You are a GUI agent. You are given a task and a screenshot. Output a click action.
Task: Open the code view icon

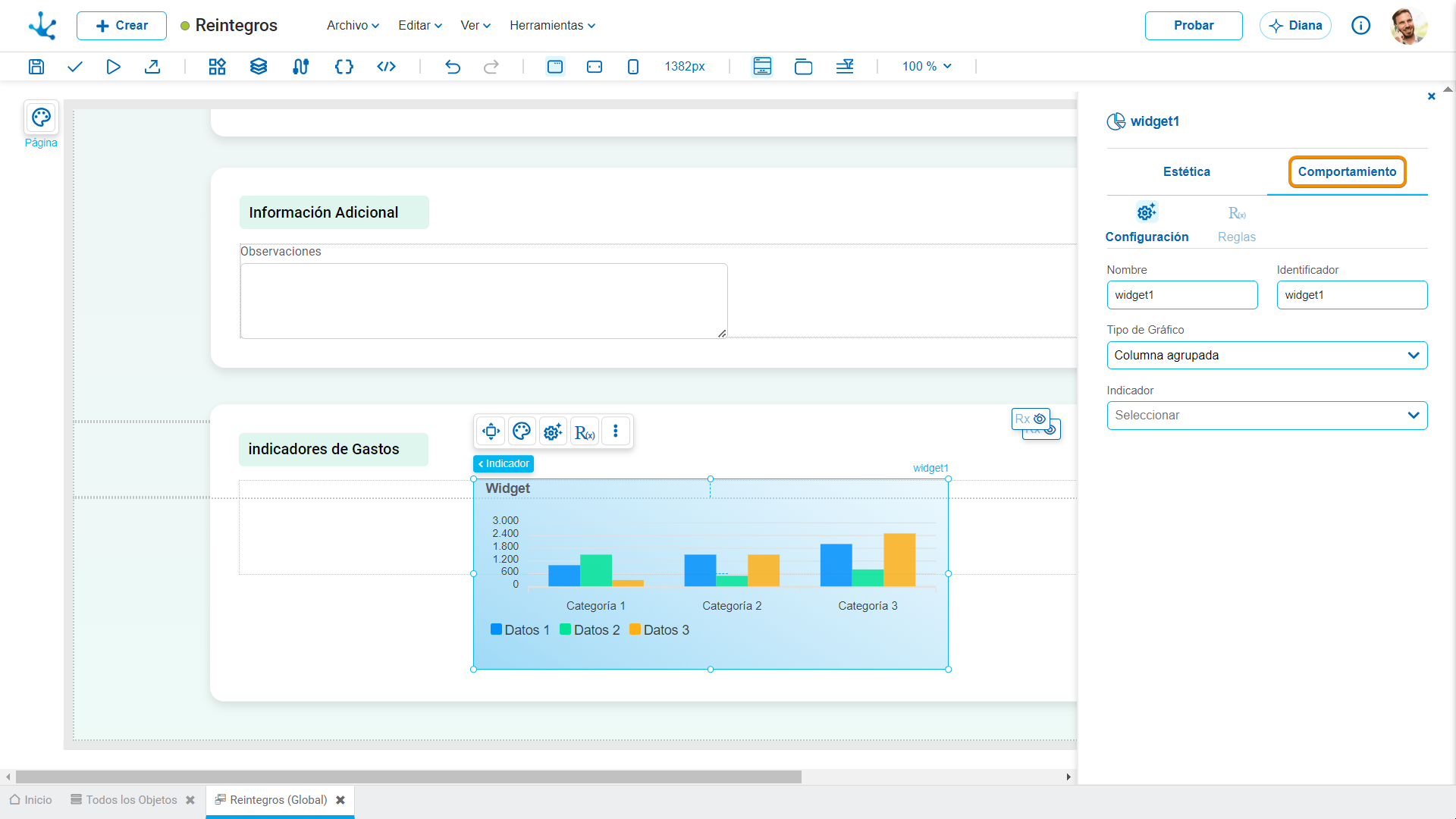(386, 67)
